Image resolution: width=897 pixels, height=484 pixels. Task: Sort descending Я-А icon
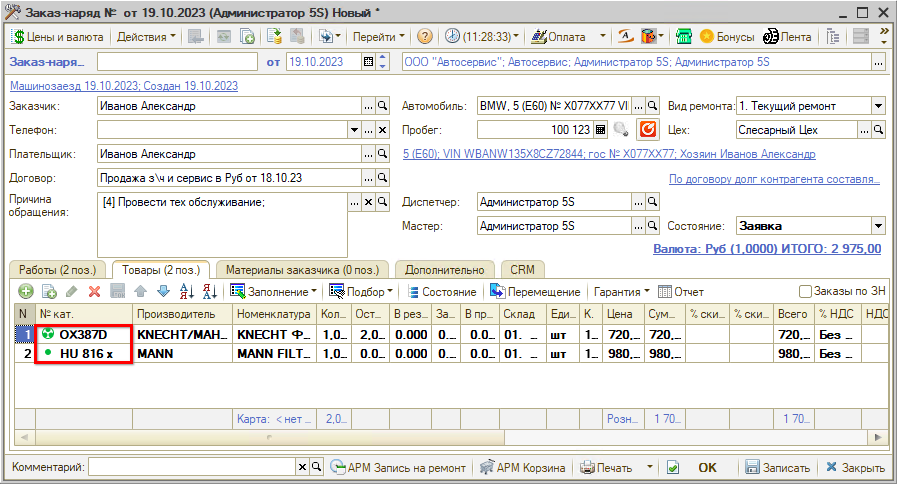click(209, 292)
